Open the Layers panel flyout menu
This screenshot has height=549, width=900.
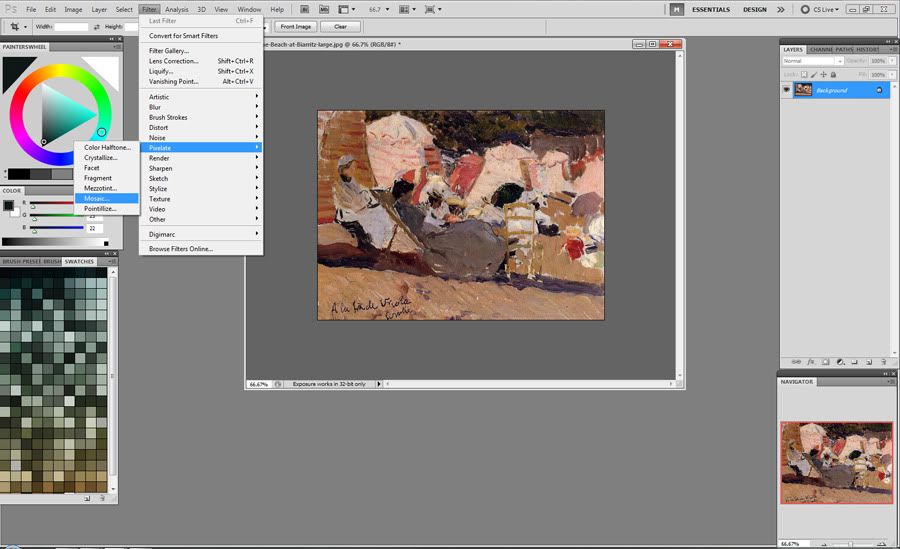893,50
